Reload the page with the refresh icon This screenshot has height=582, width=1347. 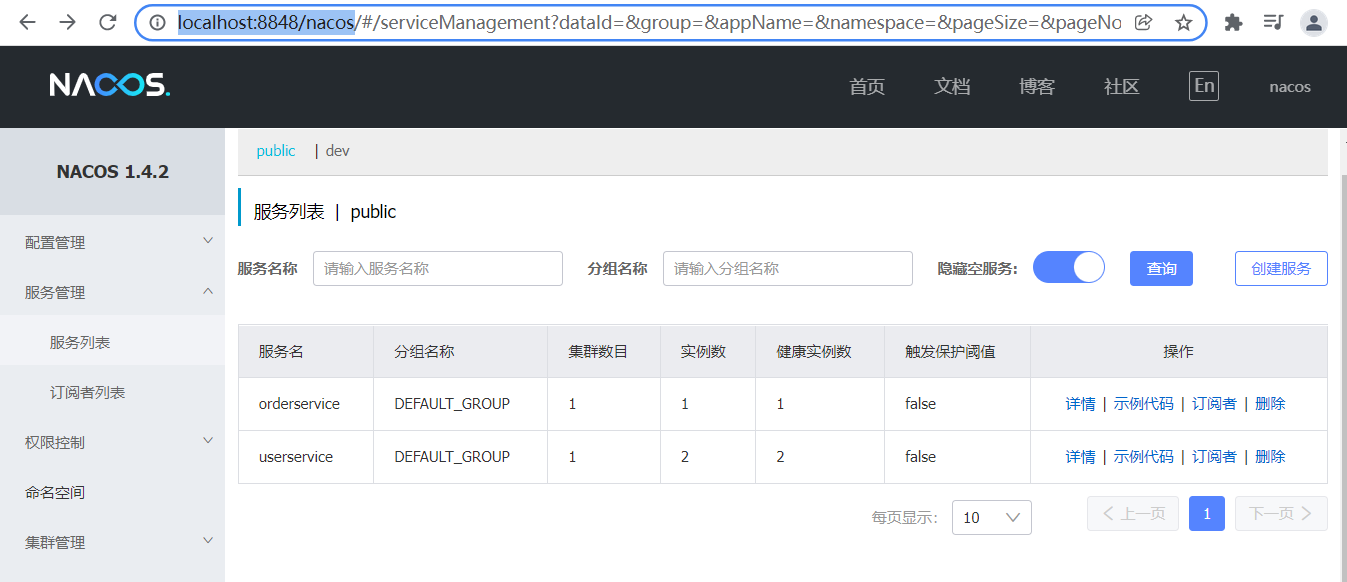[x=108, y=21]
